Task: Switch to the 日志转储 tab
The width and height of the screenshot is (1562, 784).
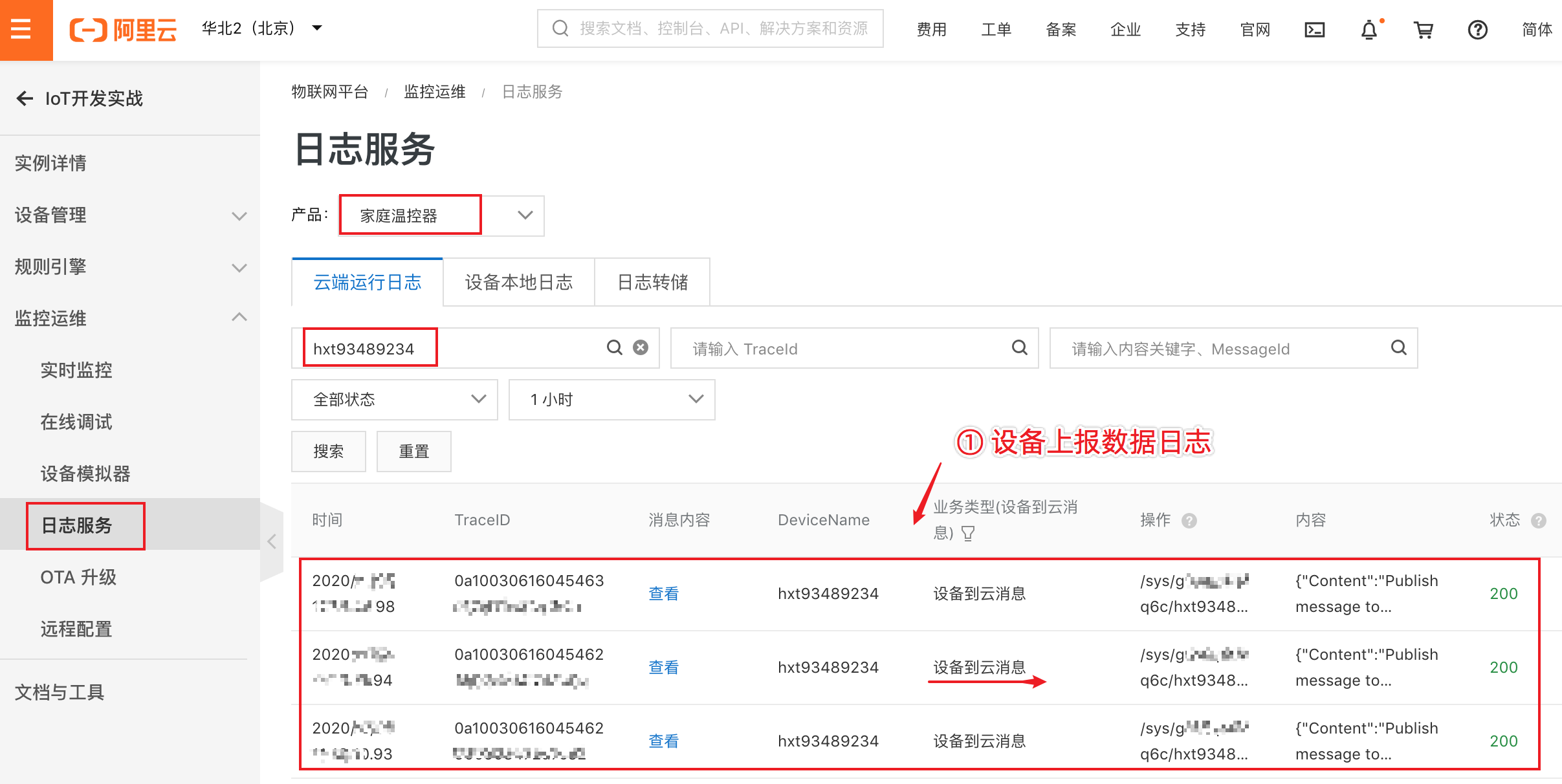Action: click(652, 283)
